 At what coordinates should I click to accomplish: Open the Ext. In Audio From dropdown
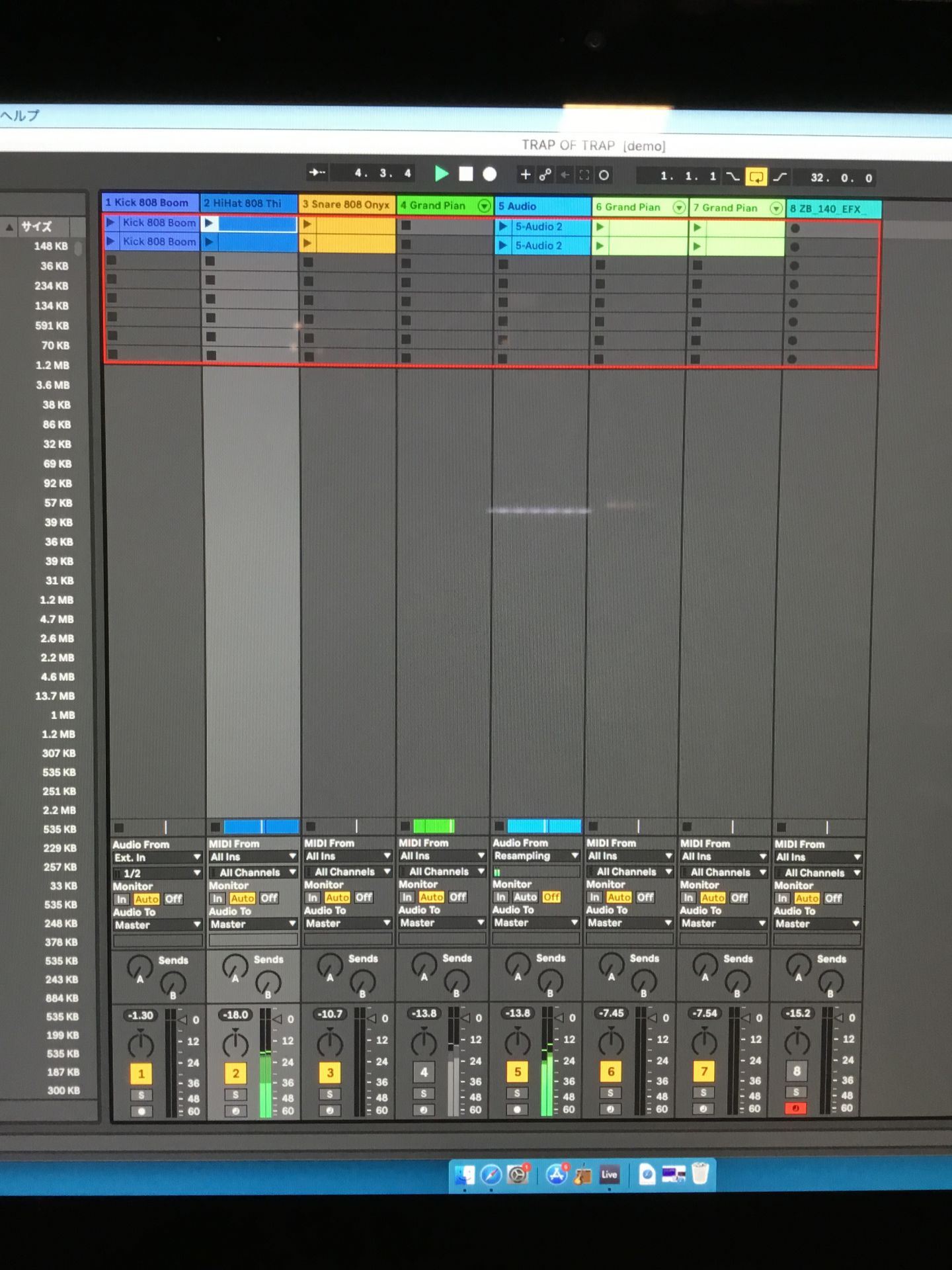tap(157, 857)
